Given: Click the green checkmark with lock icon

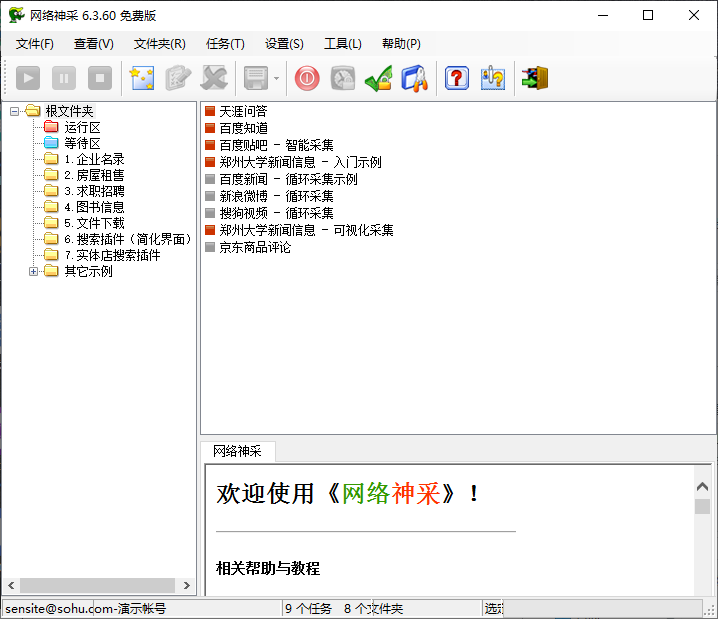Looking at the screenshot, I should pyautogui.click(x=379, y=78).
